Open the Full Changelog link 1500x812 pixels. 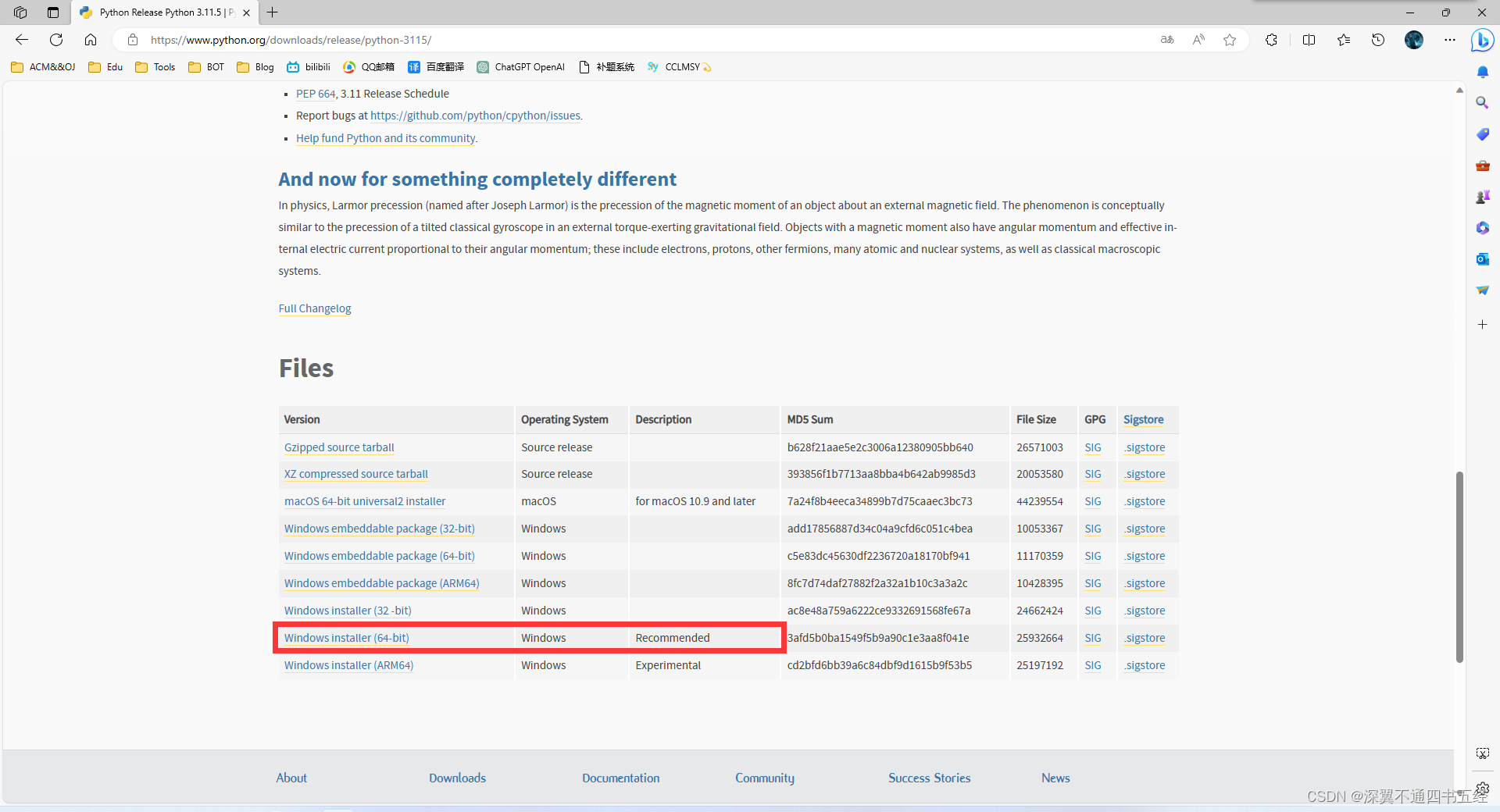pyautogui.click(x=315, y=308)
